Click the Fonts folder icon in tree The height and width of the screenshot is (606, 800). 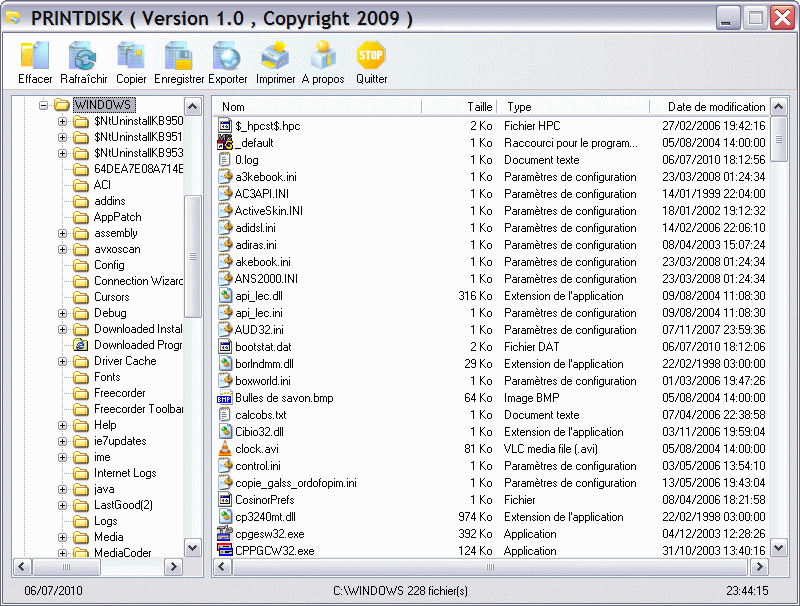click(x=81, y=377)
